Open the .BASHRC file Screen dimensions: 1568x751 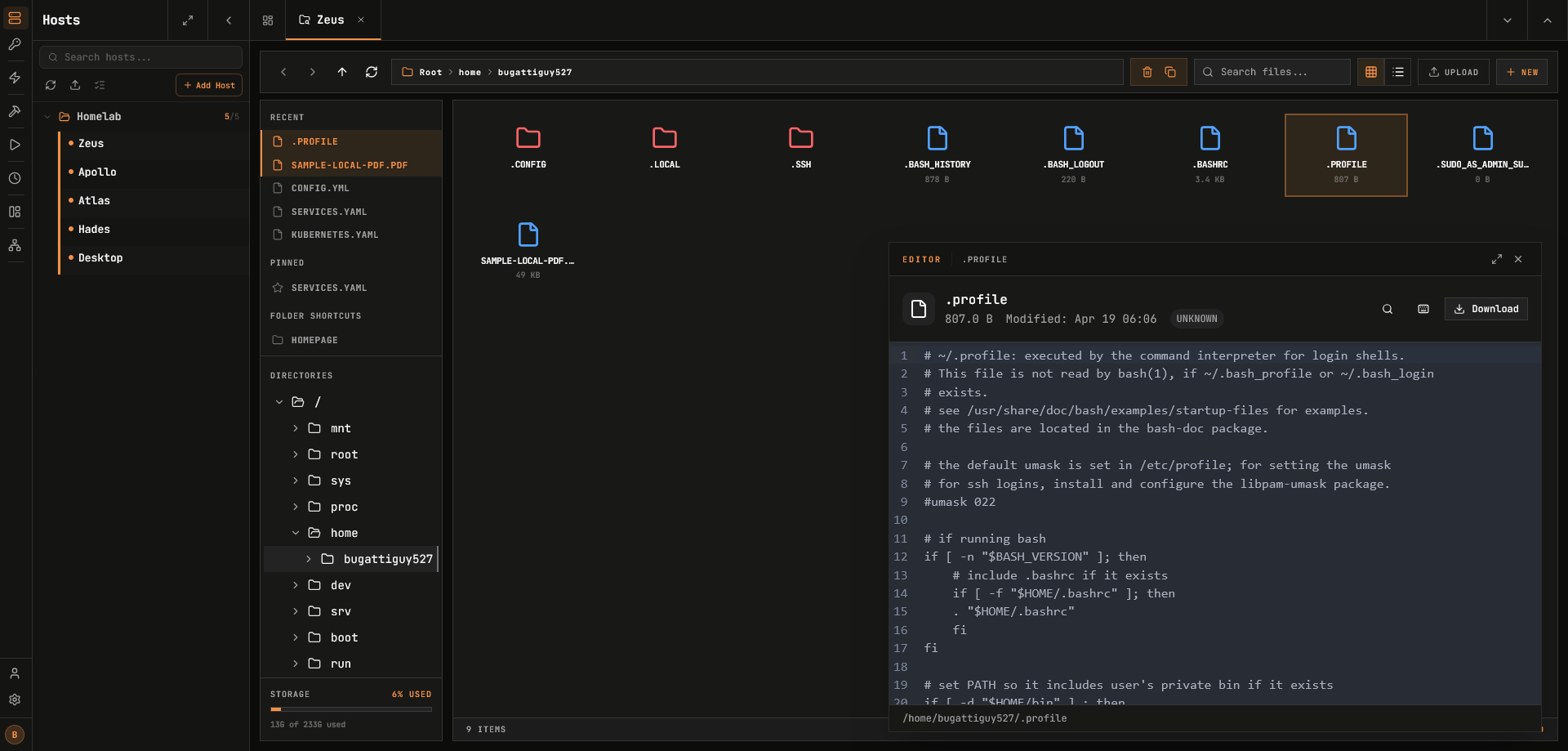click(x=1210, y=155)
